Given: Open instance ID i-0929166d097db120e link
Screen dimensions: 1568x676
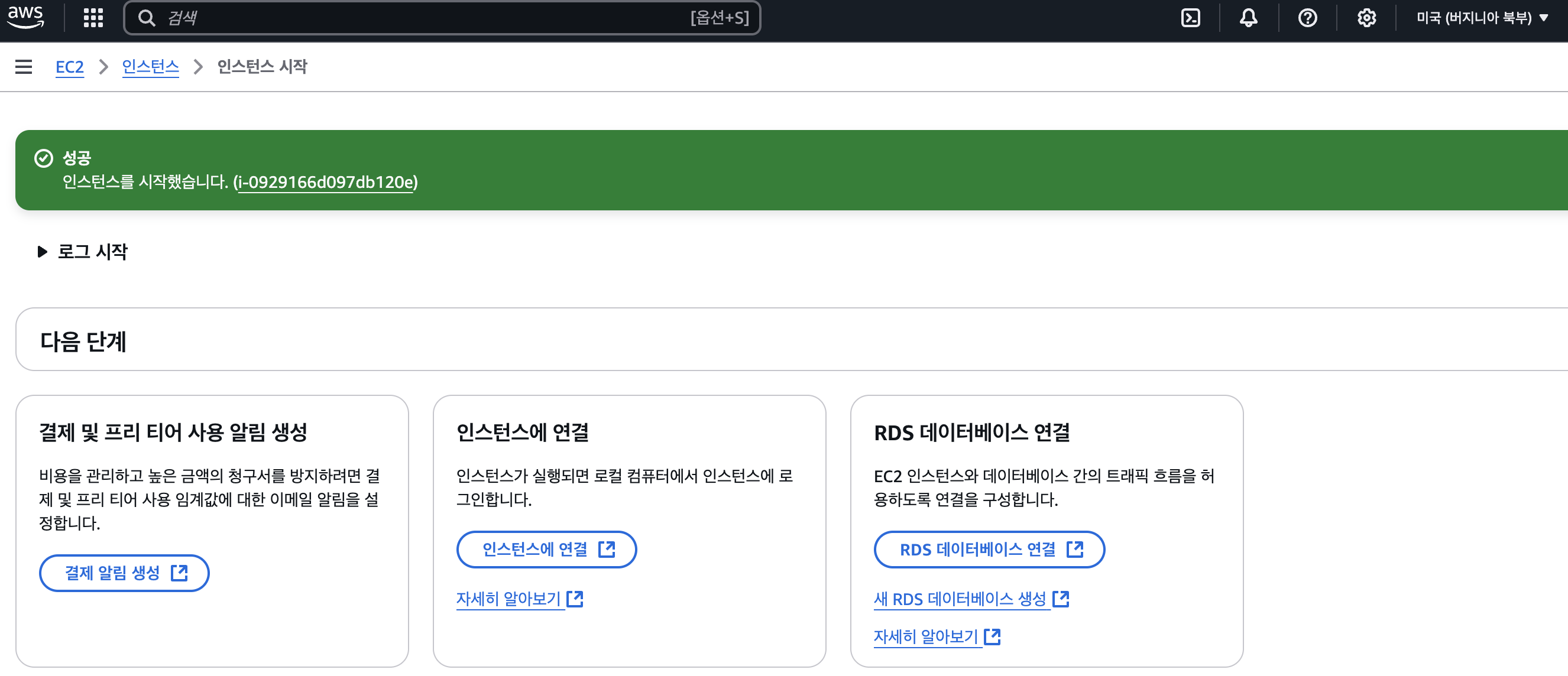Looking at the screenshot, I should pyautogui.click(x=326, y=182).
